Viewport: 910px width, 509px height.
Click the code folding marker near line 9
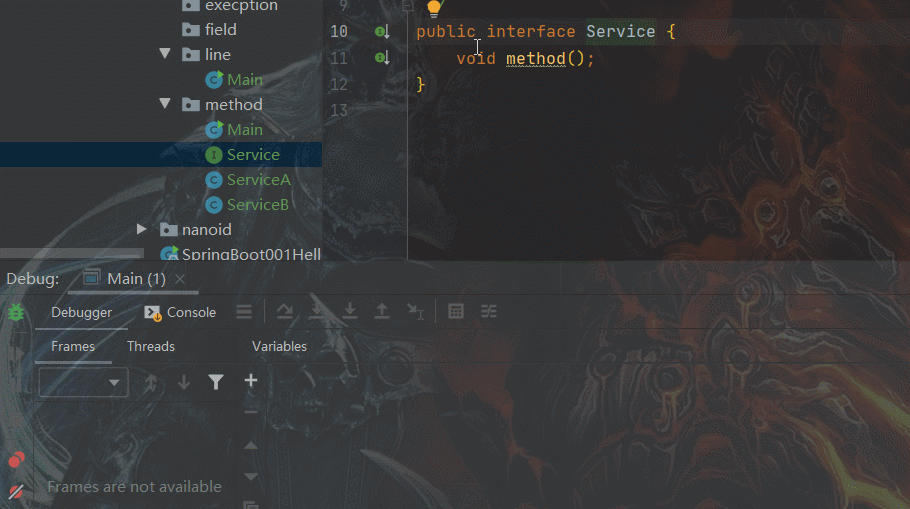(x=407, y=6)
